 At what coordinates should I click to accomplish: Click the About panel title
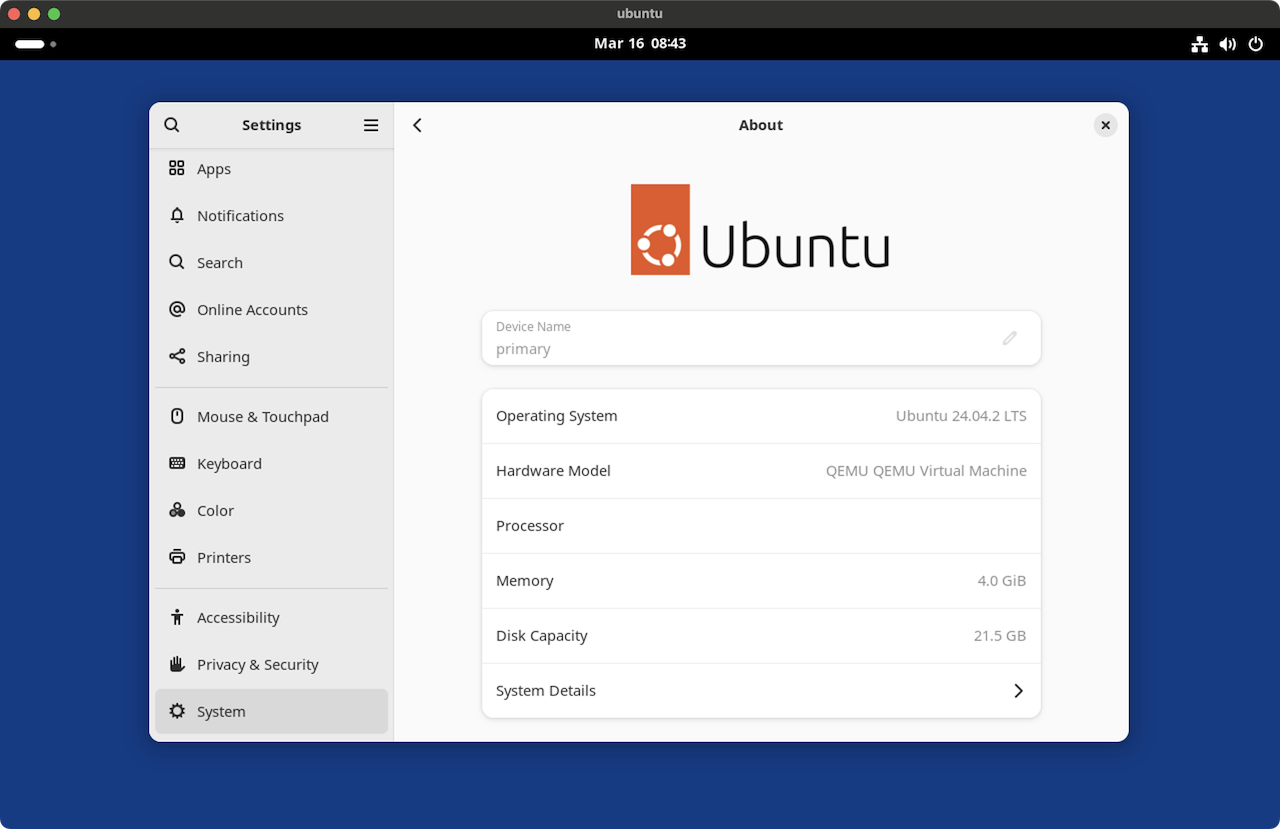coord(761,125)
